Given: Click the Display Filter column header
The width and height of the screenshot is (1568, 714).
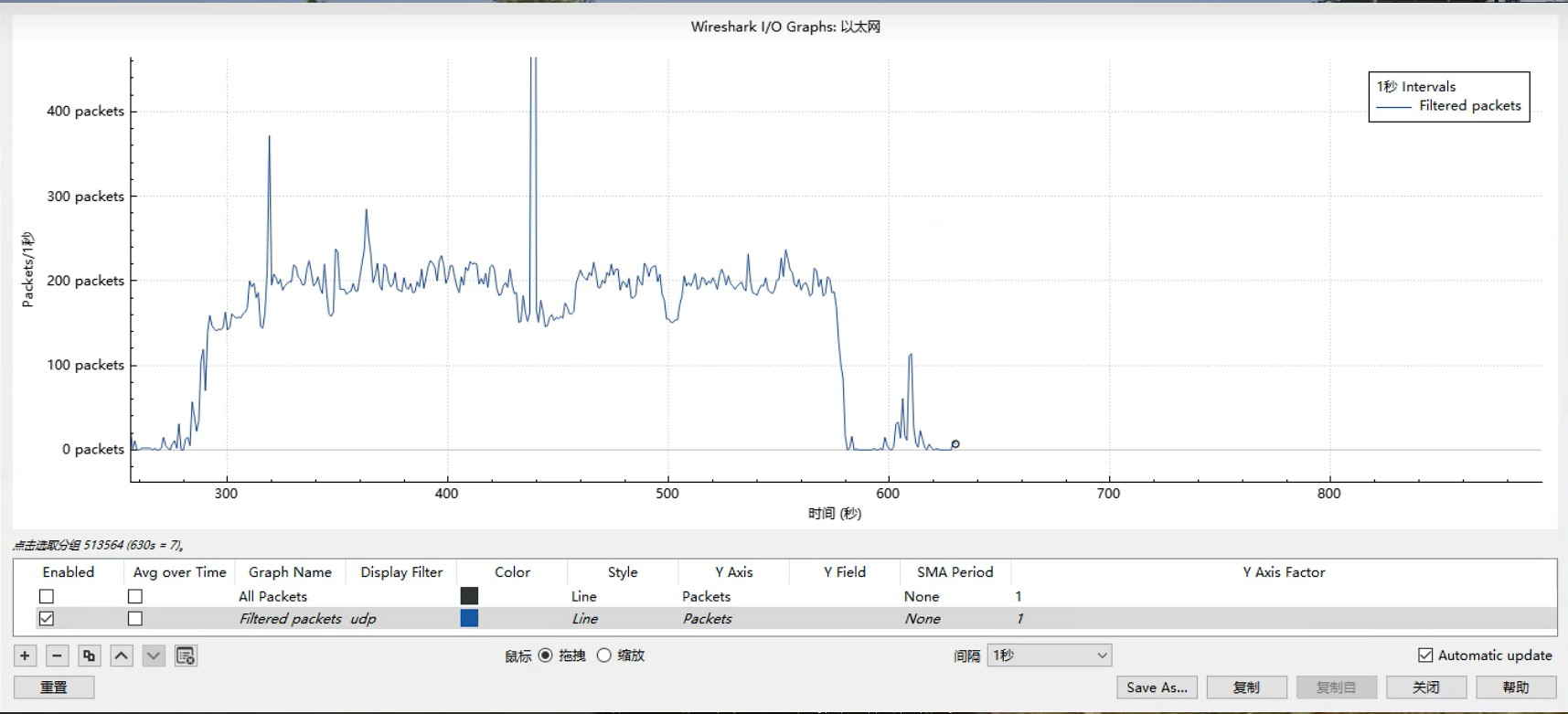Looking at the screenshot, I should (401, 572).
